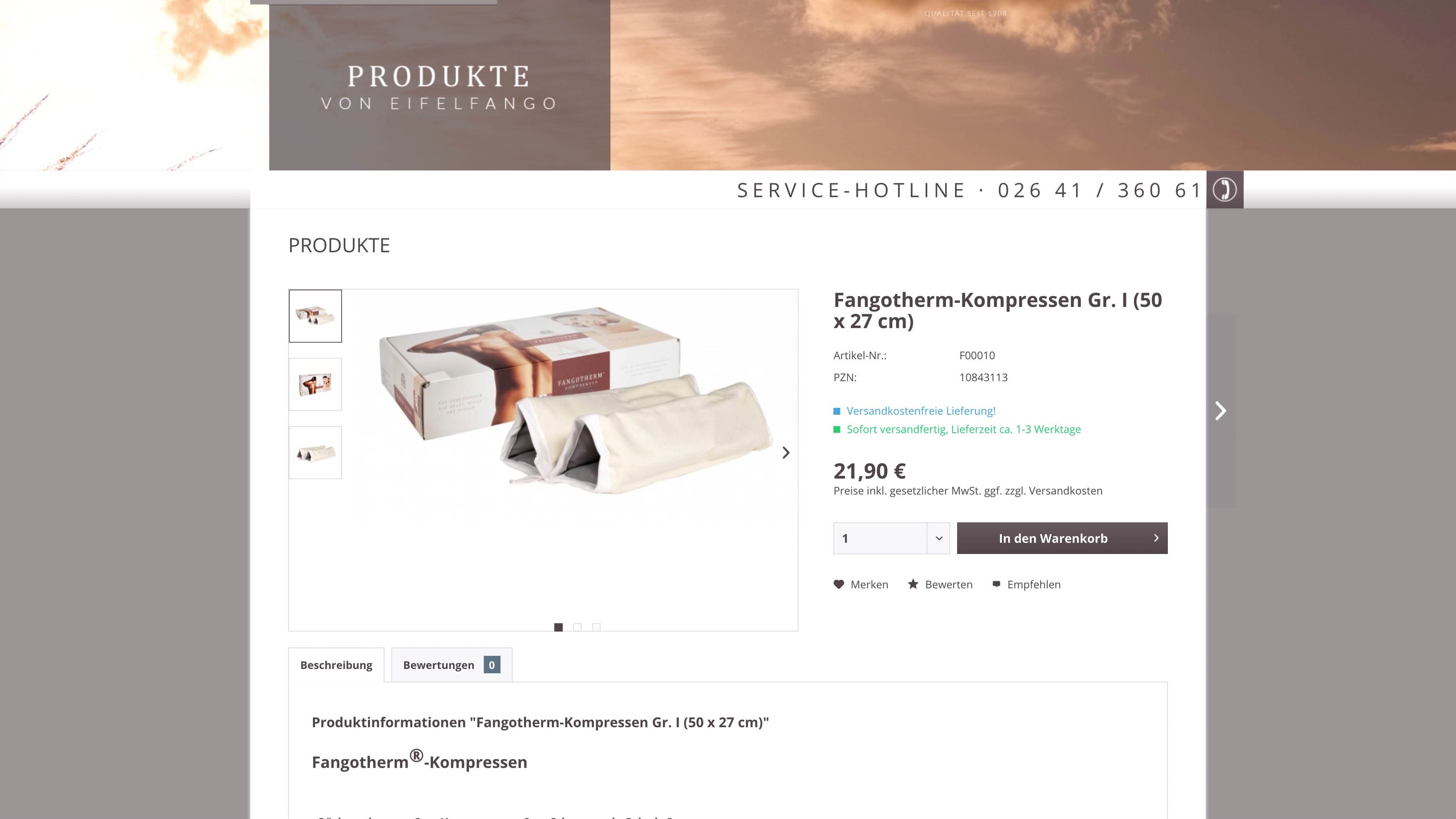Advance the product image with the next arrow
This screenshot has width=1456, height=819.
785,453
